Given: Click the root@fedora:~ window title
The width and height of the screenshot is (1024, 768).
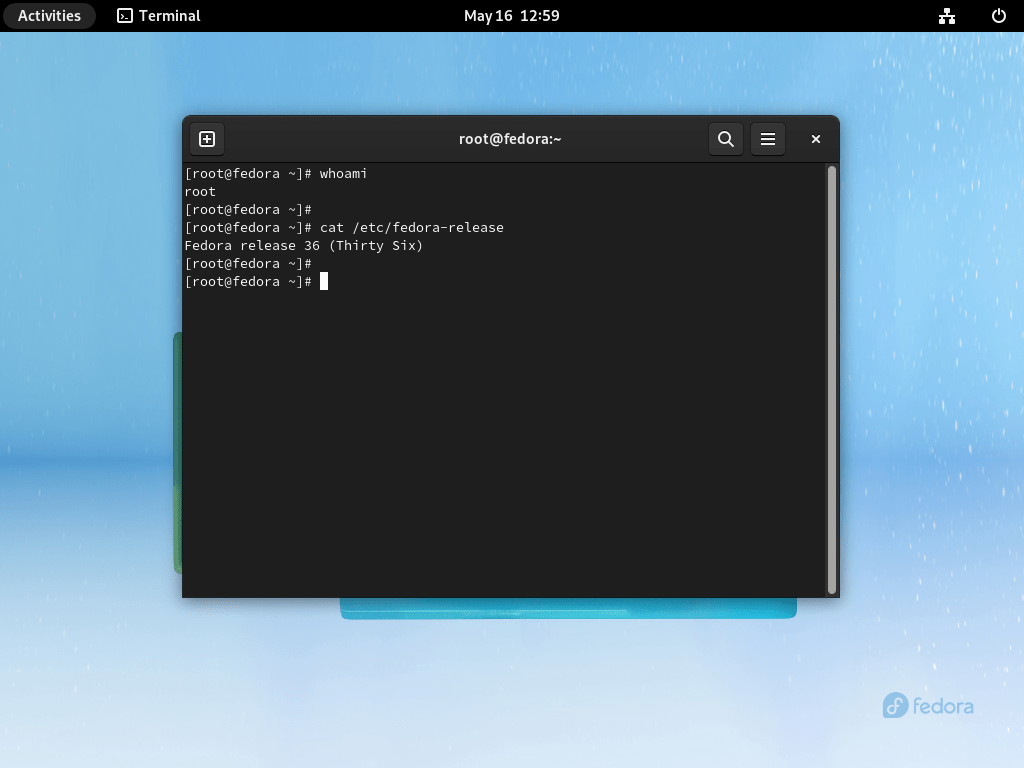Looking at the screenshot, I should [x=511, y=139].
